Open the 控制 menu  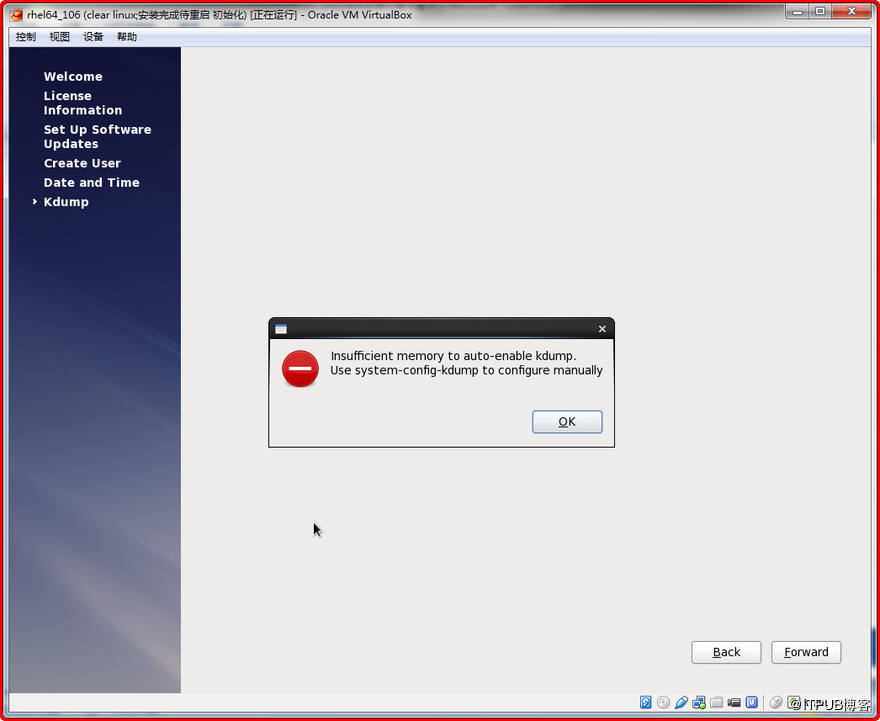click(x=25, y=37)
